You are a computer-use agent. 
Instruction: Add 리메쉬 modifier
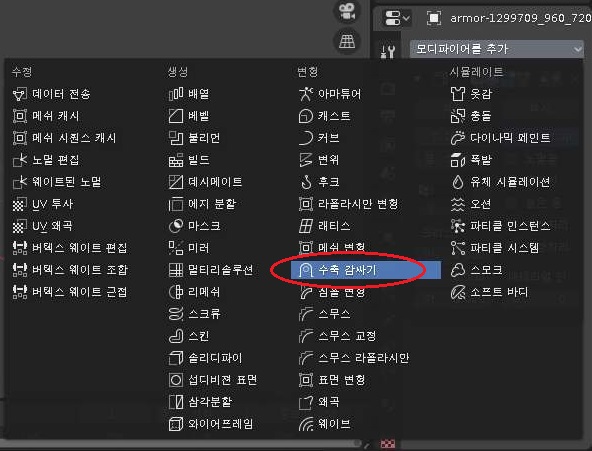(194, 292)
